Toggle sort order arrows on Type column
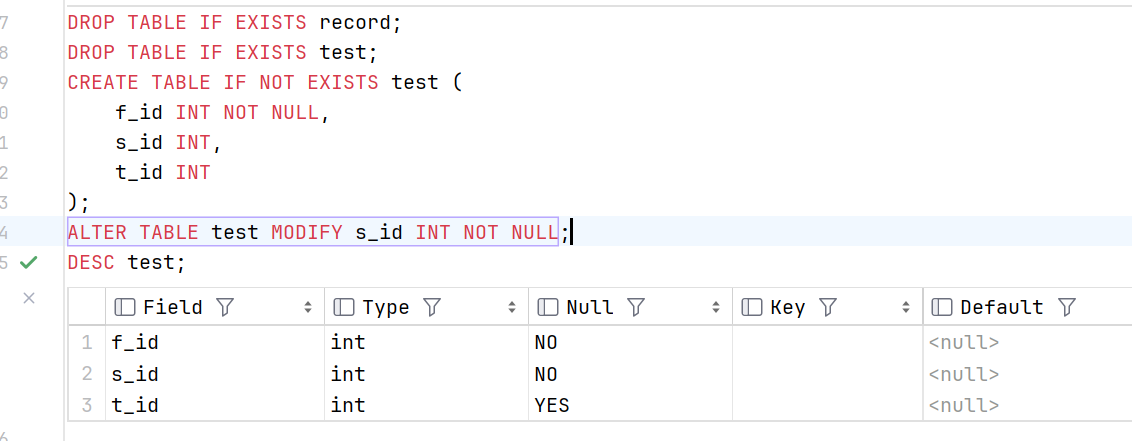Image resolution: width=1132 pixels, height=441 pixels. pos(512,307)
